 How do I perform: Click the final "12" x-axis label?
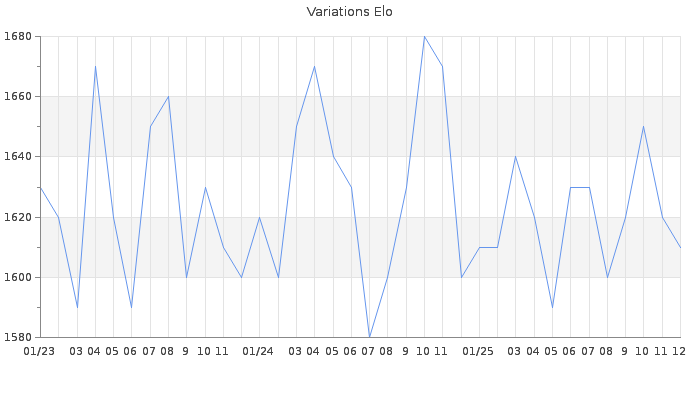click(679, 352)
